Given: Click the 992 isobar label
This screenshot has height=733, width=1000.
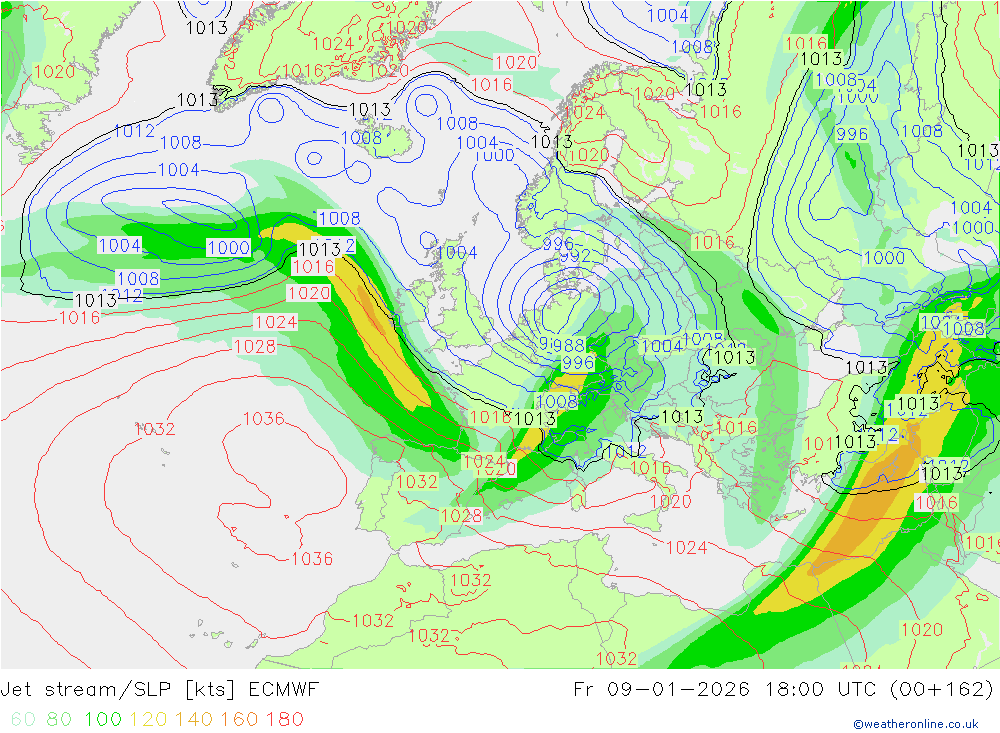Looking at the screenshot, I should pyautogui.click(x=575, y=256).
